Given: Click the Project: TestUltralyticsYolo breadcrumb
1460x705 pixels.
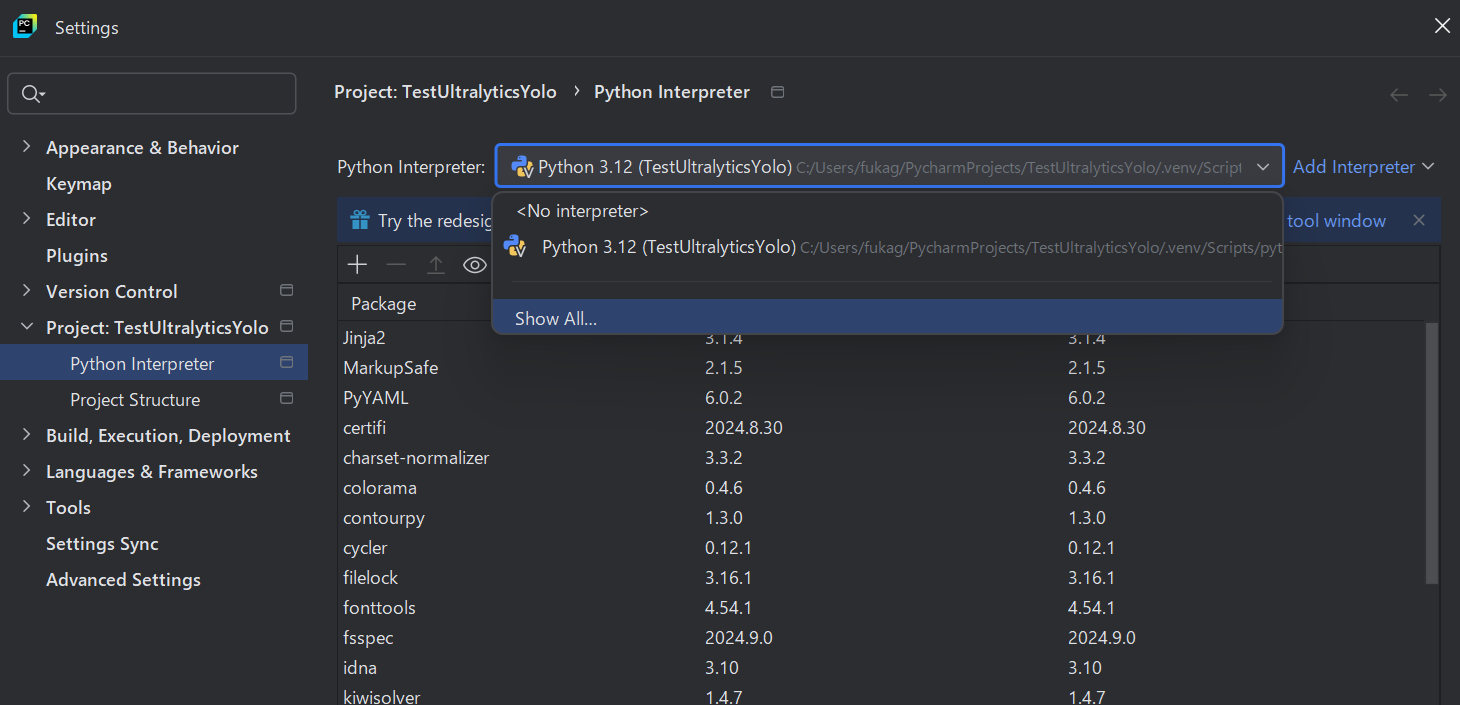Looking at the screenshot, I should pyautogui.click(x=445, y=92).
